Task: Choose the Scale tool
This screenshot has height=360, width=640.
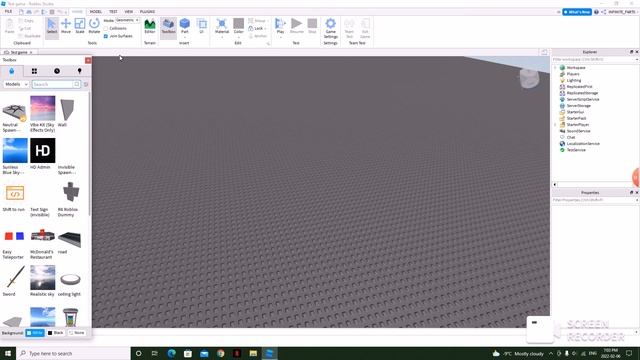Action: click(80, 26)
